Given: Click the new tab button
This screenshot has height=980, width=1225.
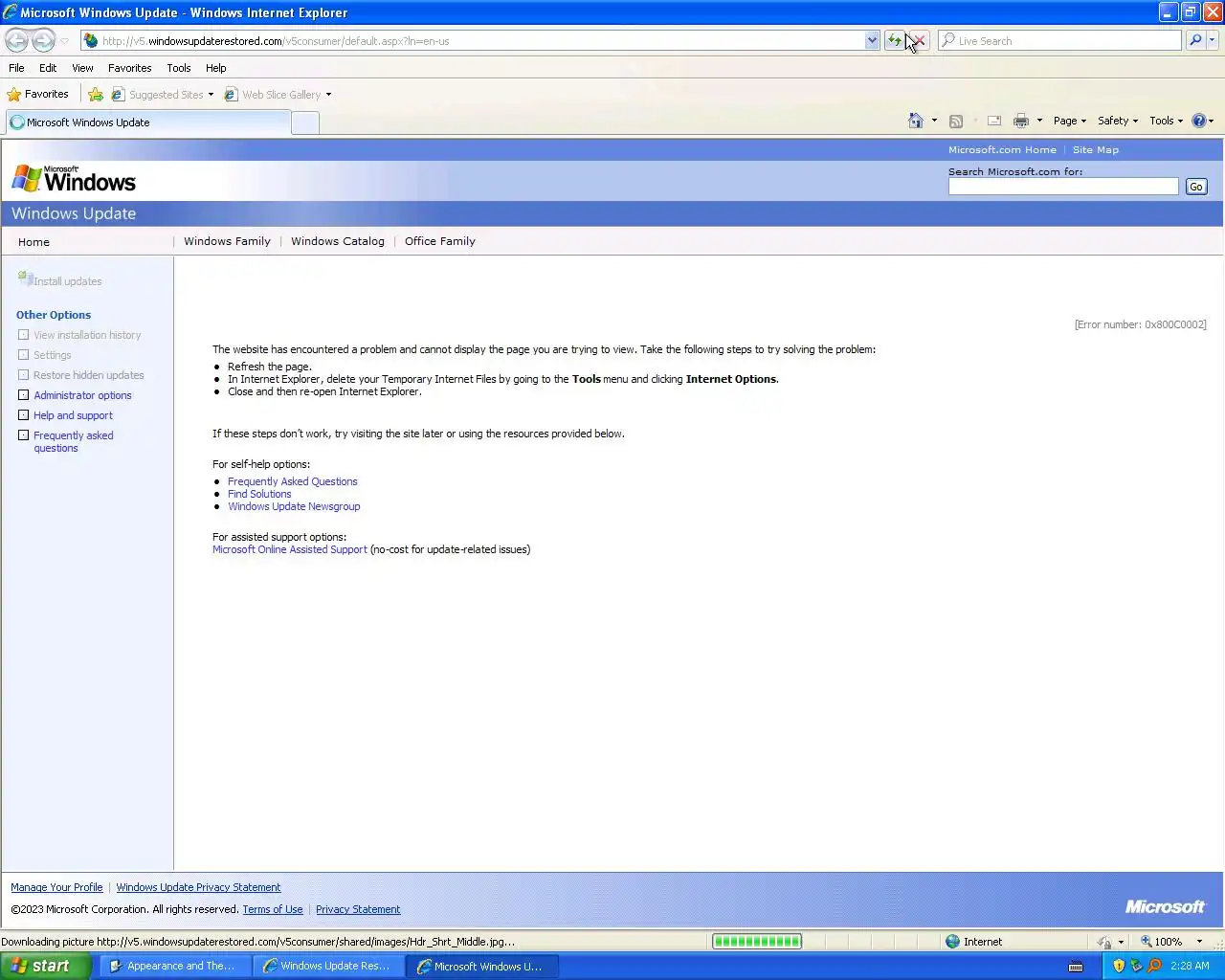Looking at the screenshot, I should click(x=305, y=122).
